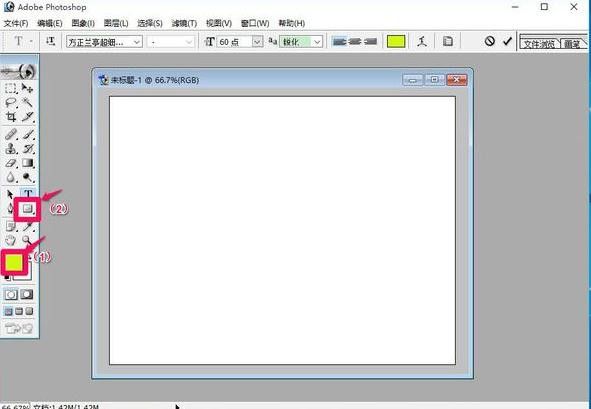Open the 窗口(W) menu
Image resolution: width=591 pixels, height=409 pixels.
click(x=255, y=23)
